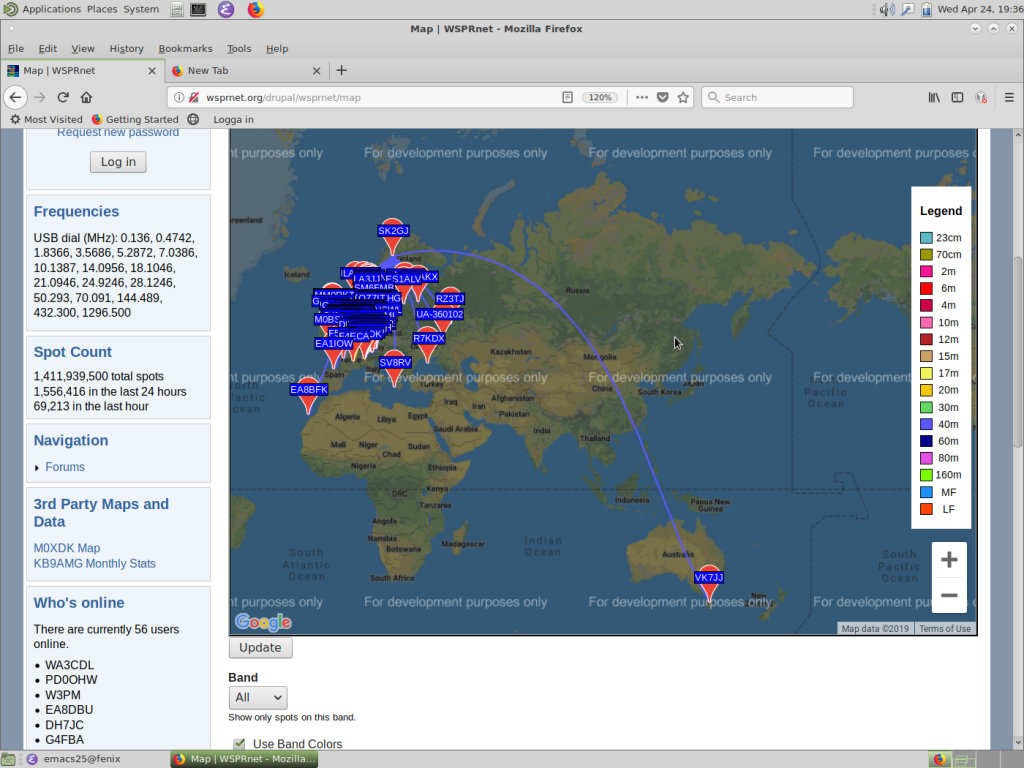Click the 160m legend color swatch
Viewport: 1024px width, 768px height.
click(x=926, y=475)
